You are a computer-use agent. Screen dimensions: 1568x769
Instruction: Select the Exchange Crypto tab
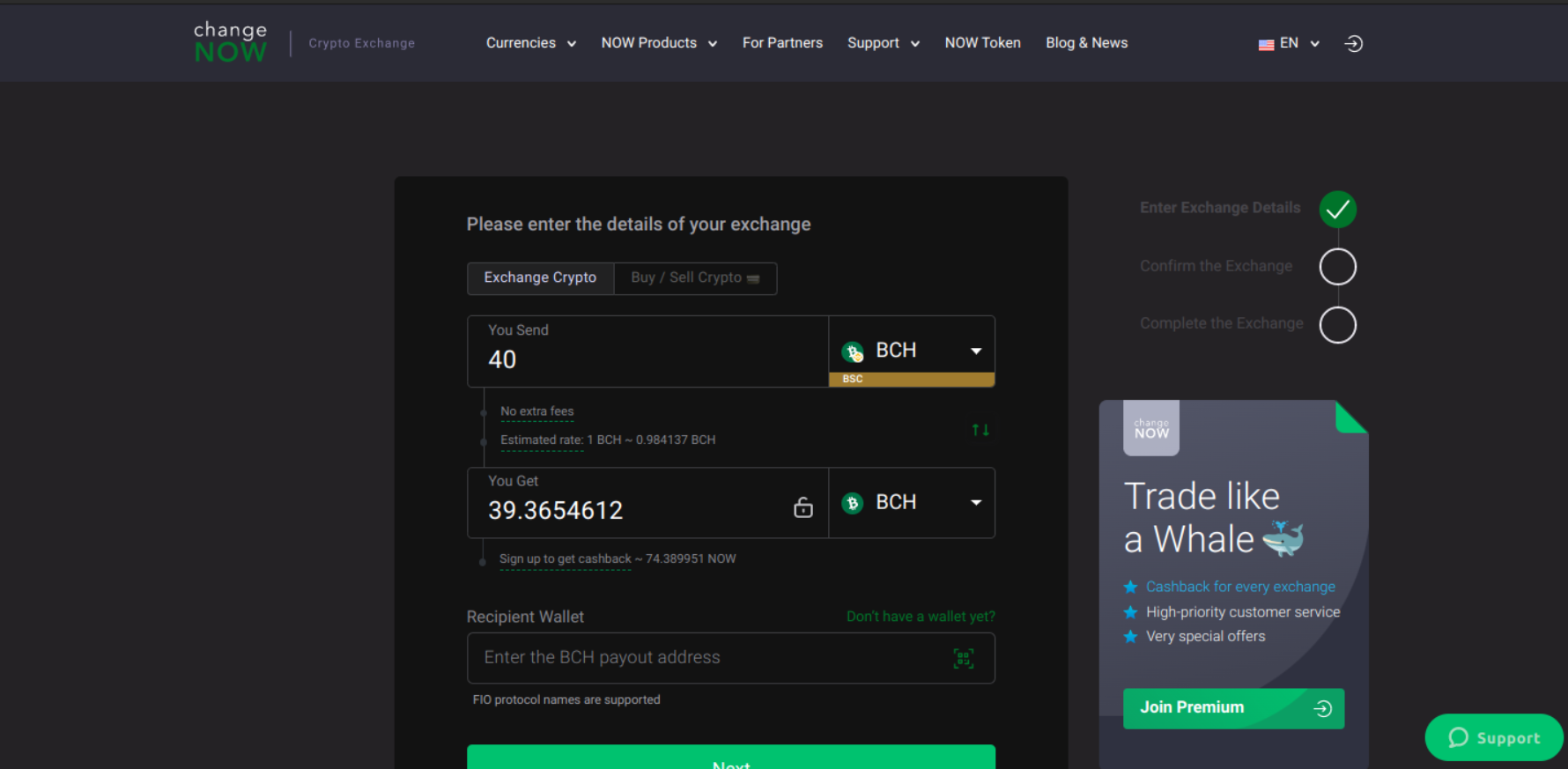(540, 277)
